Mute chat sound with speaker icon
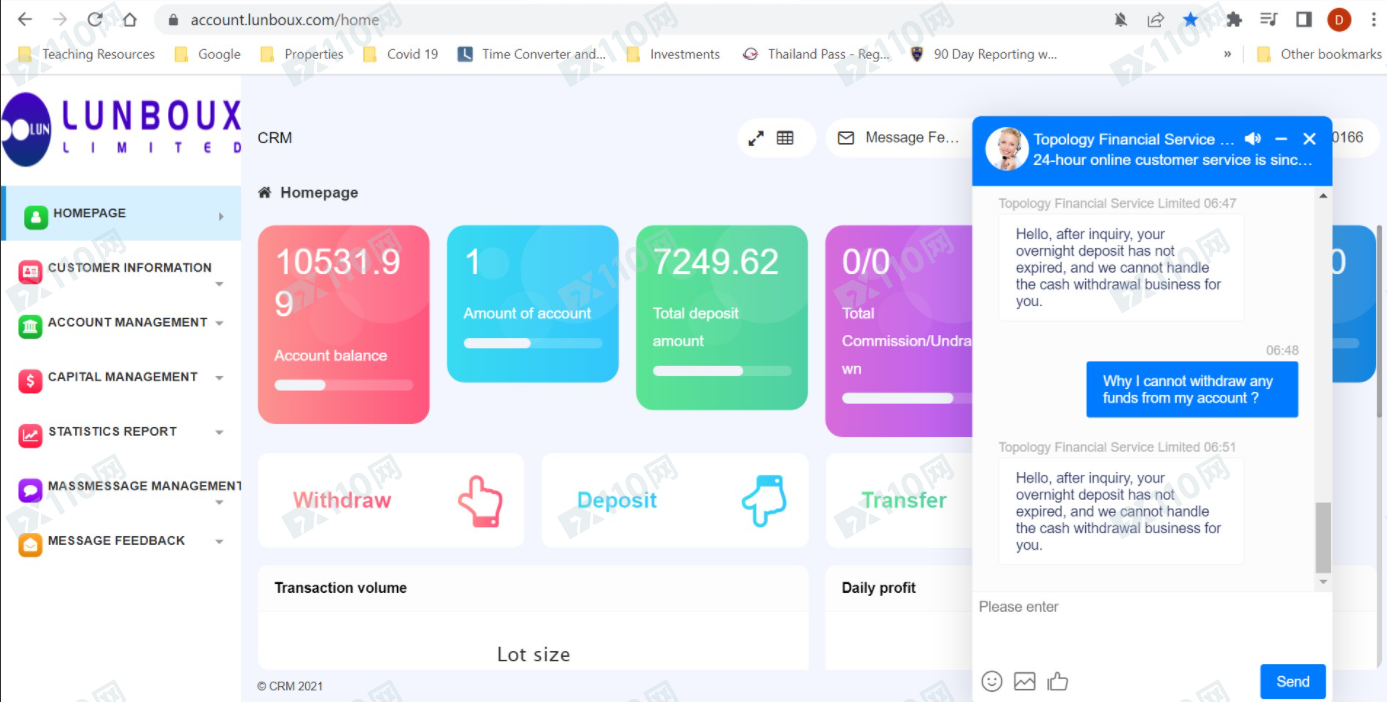Screen dimensions: 1387x702 1253,139
